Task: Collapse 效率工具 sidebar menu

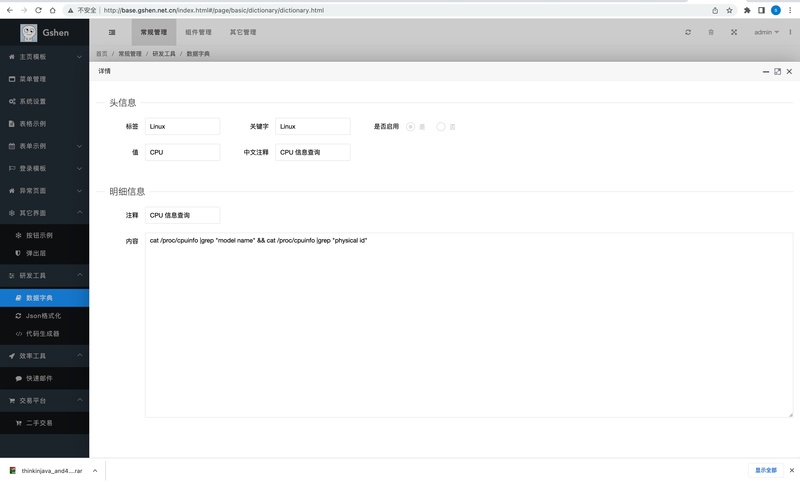Action: [44, 356]
